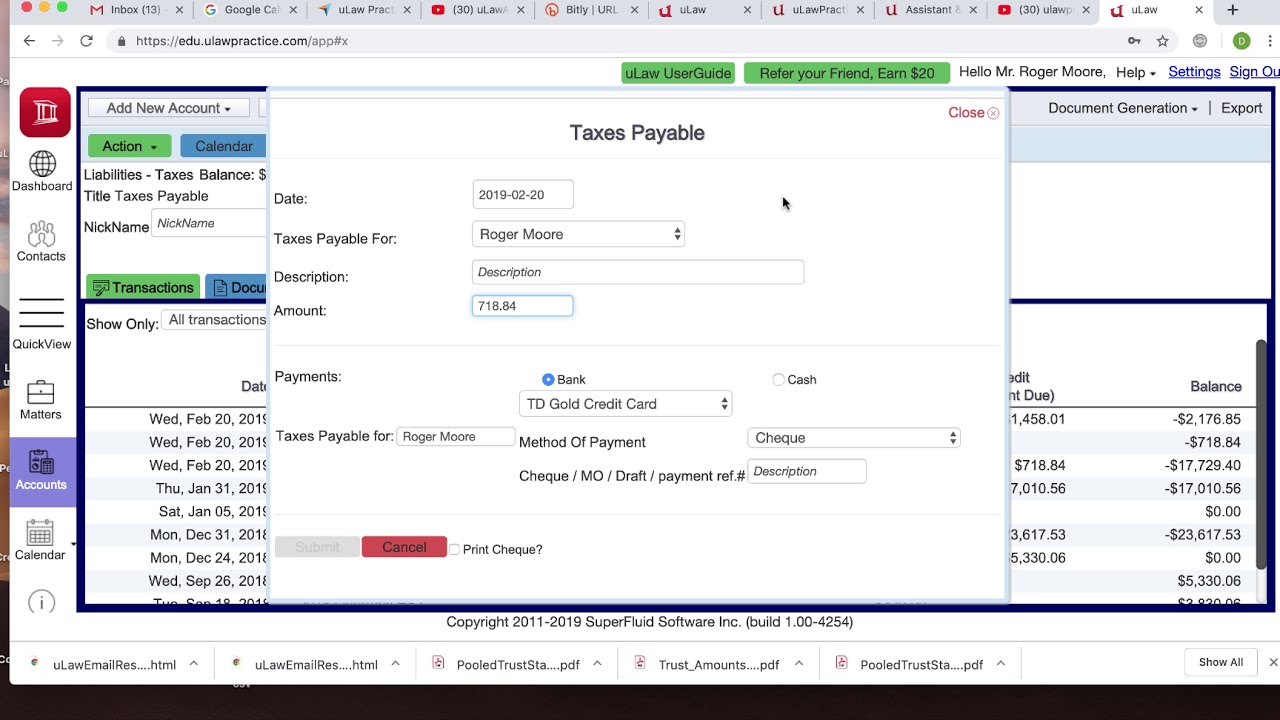Switch to the Bitly URL tab

click(x=590, y=10)
